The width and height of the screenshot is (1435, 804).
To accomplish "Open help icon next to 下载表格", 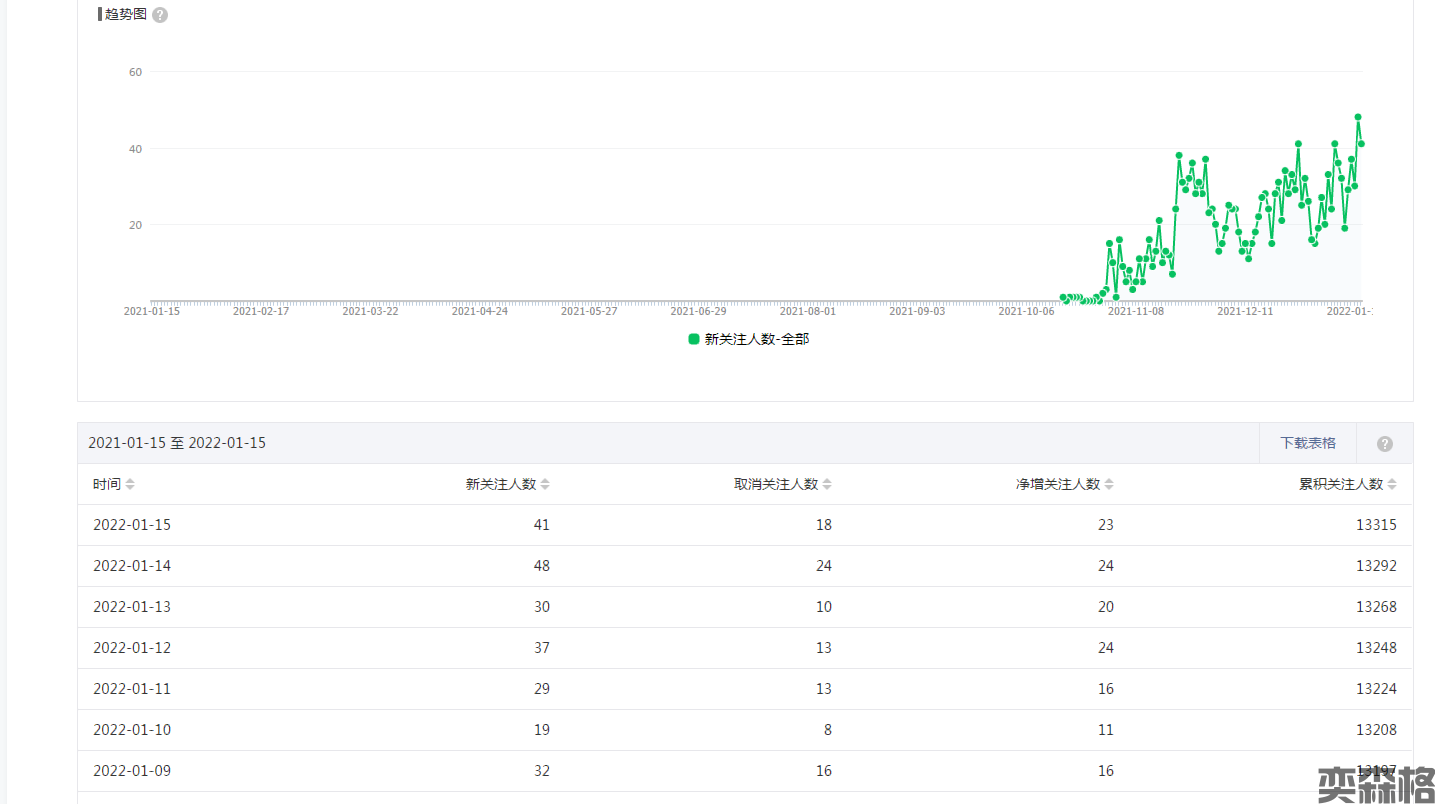I will 1385,444.
